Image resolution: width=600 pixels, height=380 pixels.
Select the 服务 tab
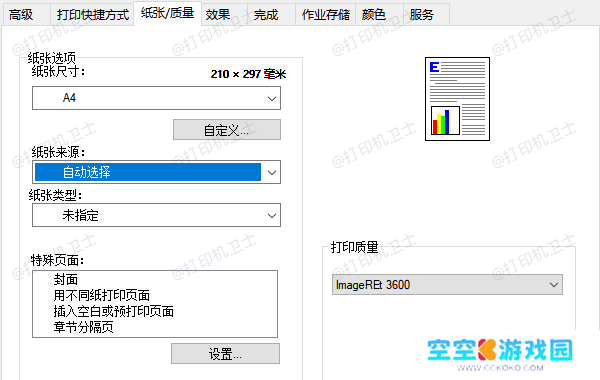coord(426,15)
